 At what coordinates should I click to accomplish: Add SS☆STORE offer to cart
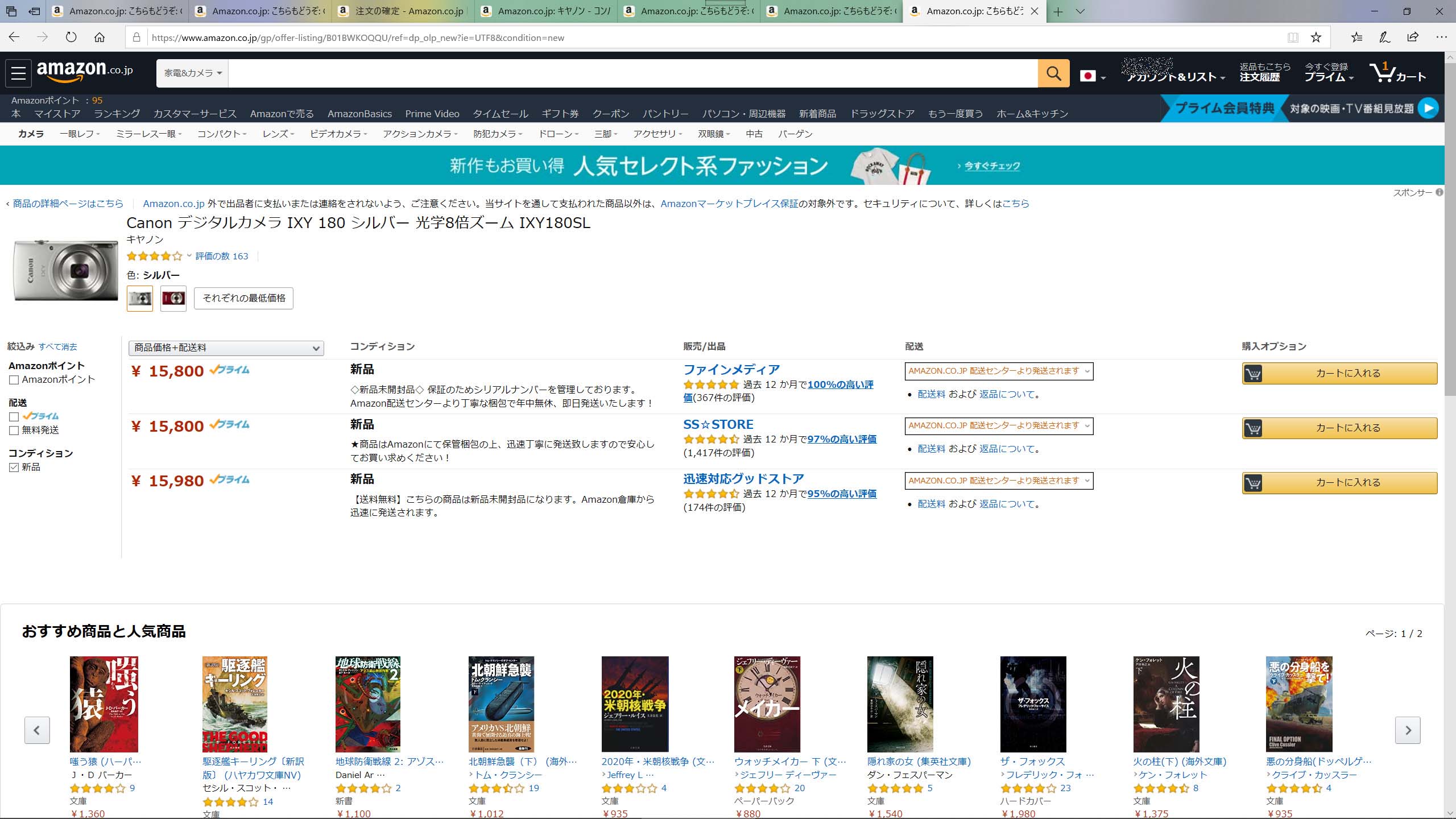(x=1339, y=428)
